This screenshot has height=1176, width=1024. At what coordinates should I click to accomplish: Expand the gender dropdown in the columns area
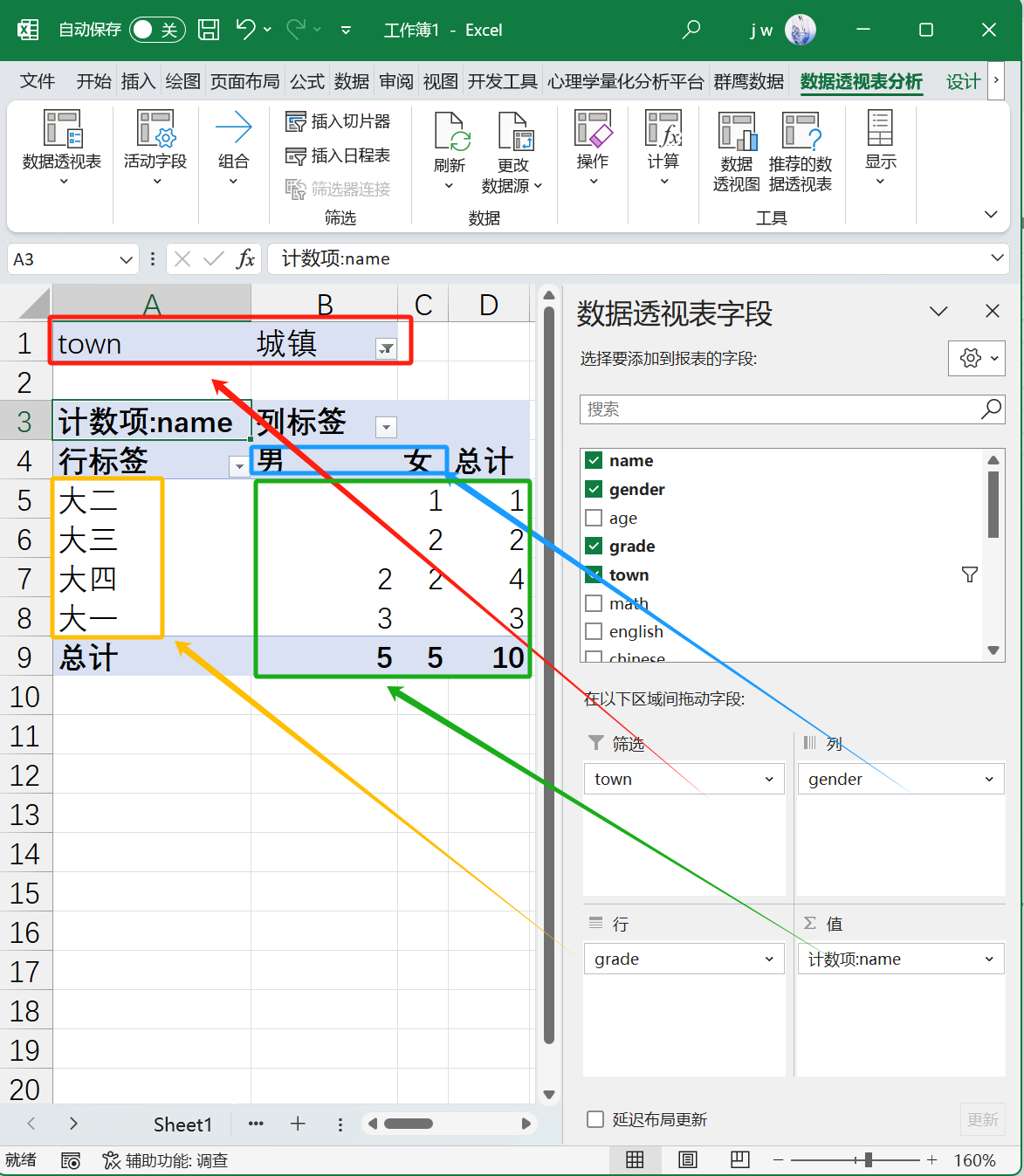(987, 778)
